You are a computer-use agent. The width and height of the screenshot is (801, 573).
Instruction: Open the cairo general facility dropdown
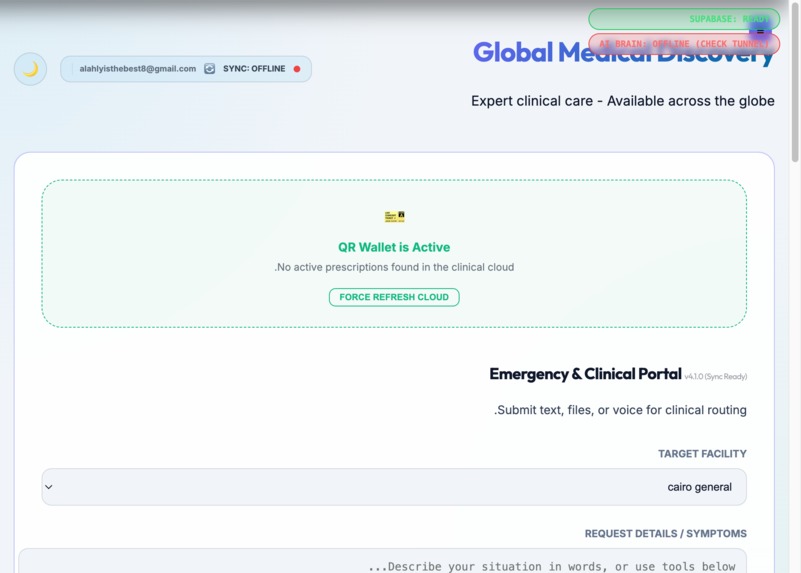394,487
